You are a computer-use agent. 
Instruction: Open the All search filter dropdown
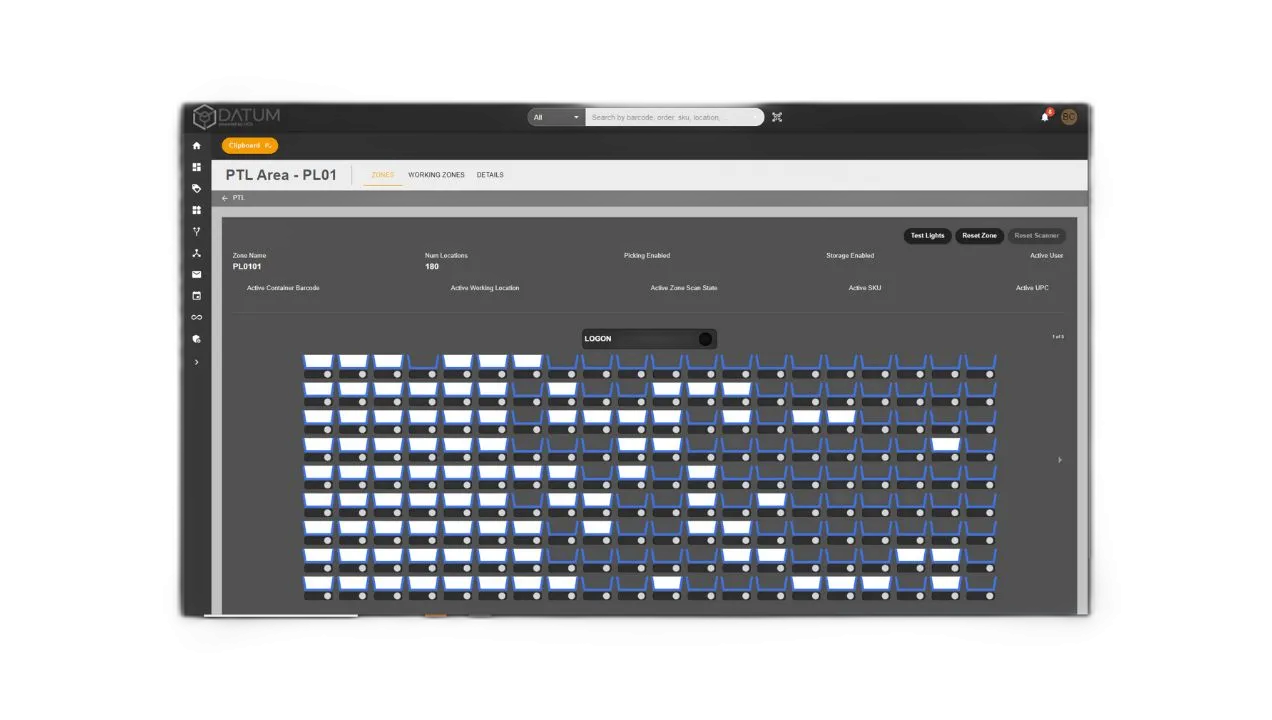555,117
